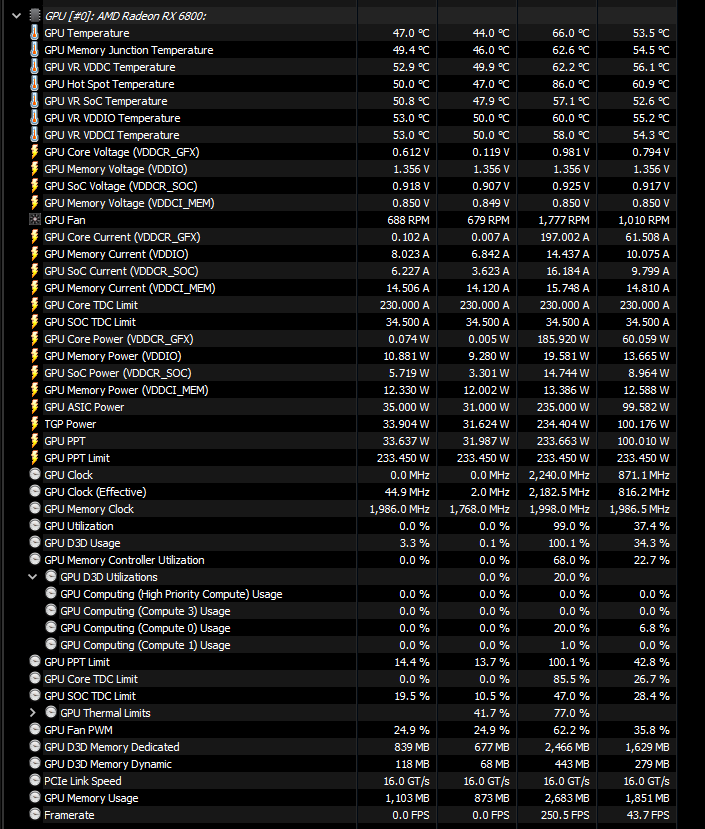Select the GPU Memory Usage row

(x=352, y=798)
